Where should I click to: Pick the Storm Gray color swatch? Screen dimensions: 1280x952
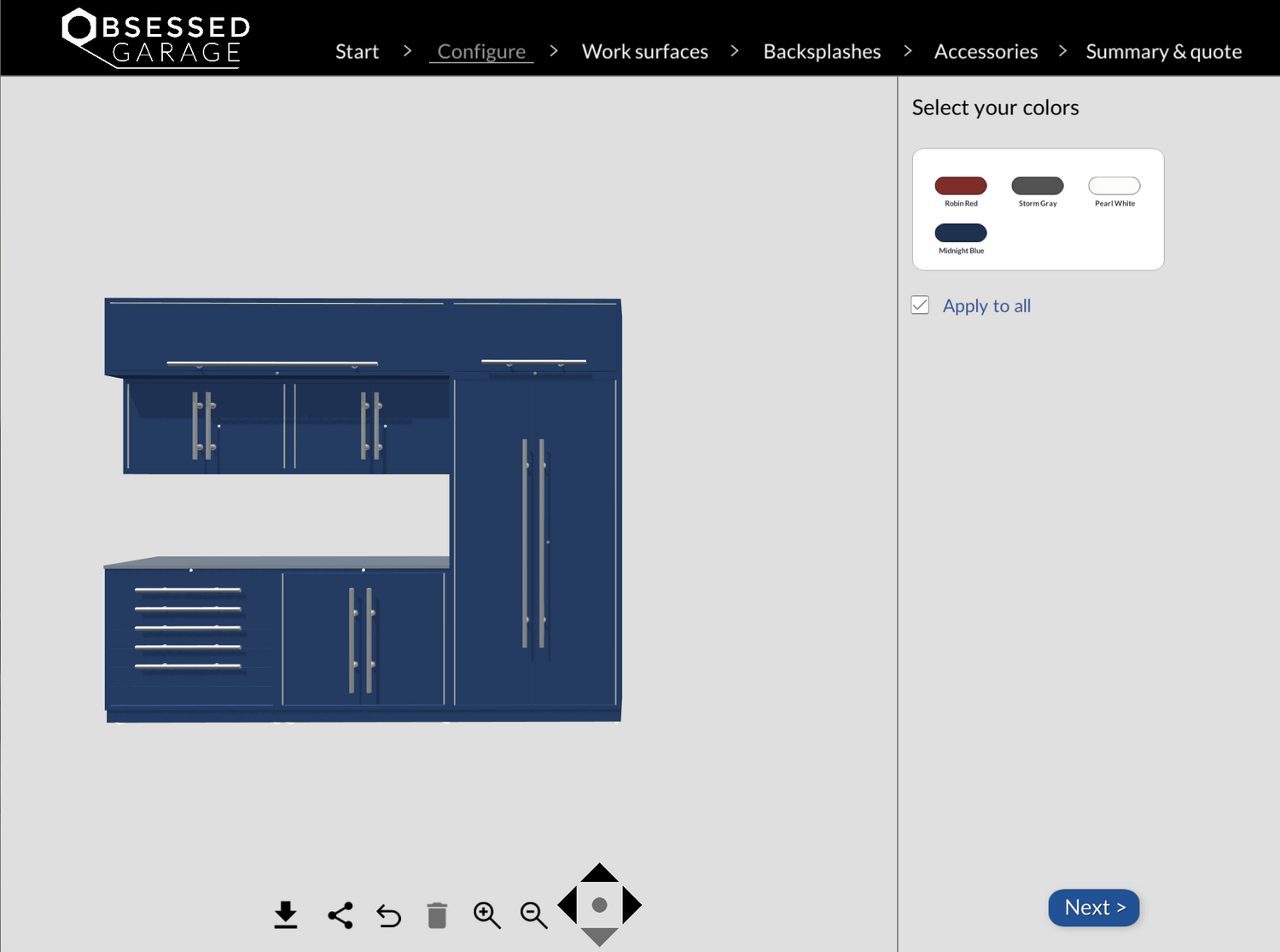[x=1037, y=186]
